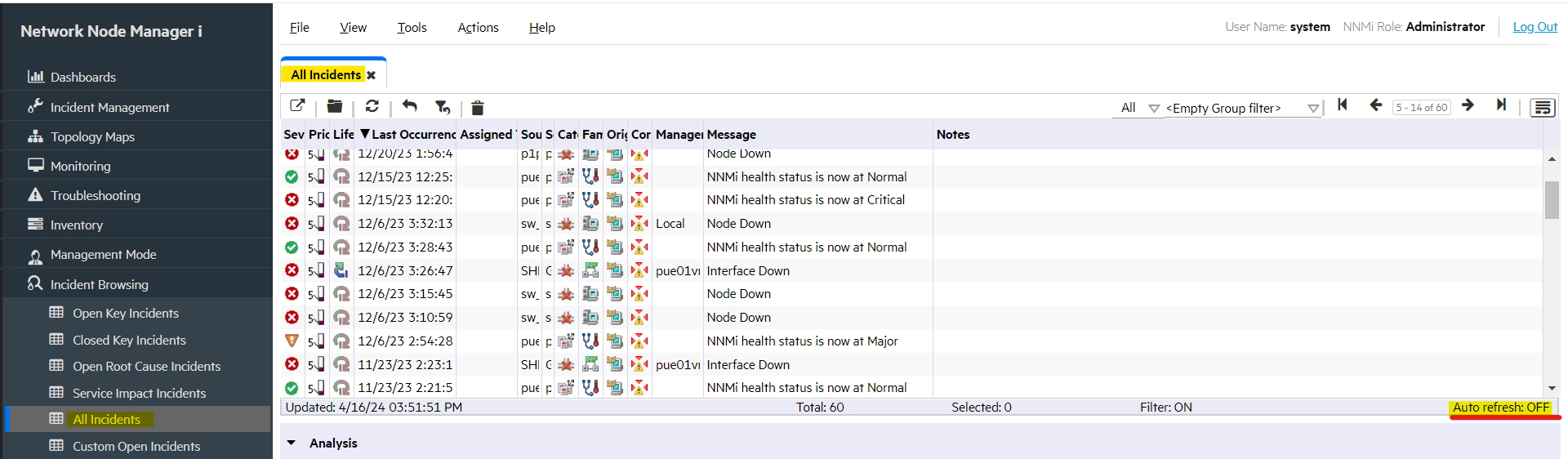The image size is (1568, 459).
Task: Go to the next page arrow
Action: tap(1468, 105)
